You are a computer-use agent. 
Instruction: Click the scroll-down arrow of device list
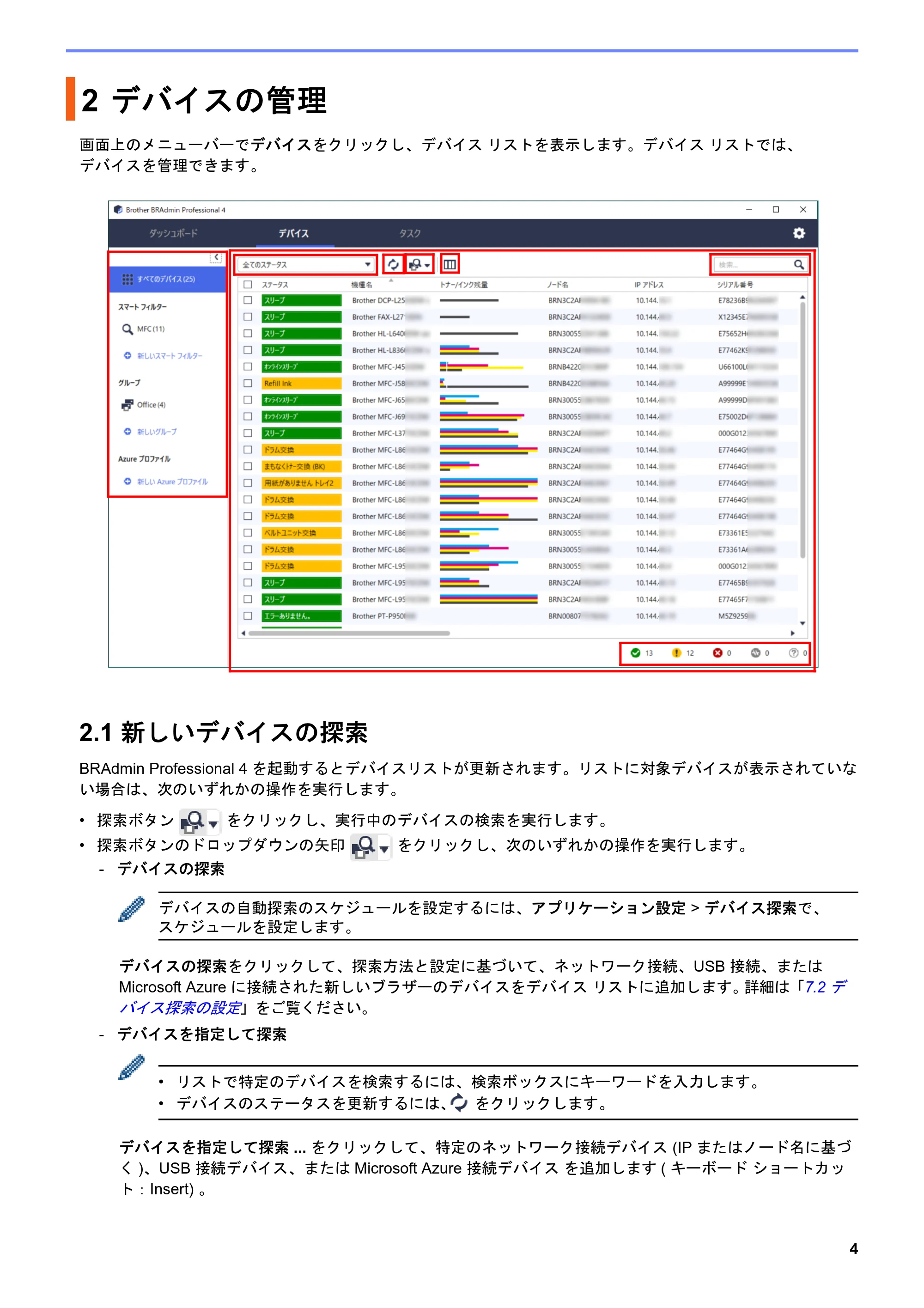click(802, 623)
